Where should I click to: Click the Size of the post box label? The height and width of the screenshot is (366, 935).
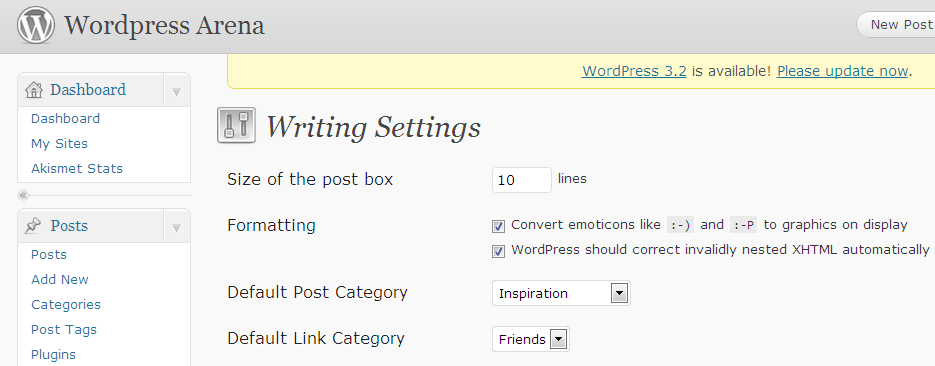[310, 179]
